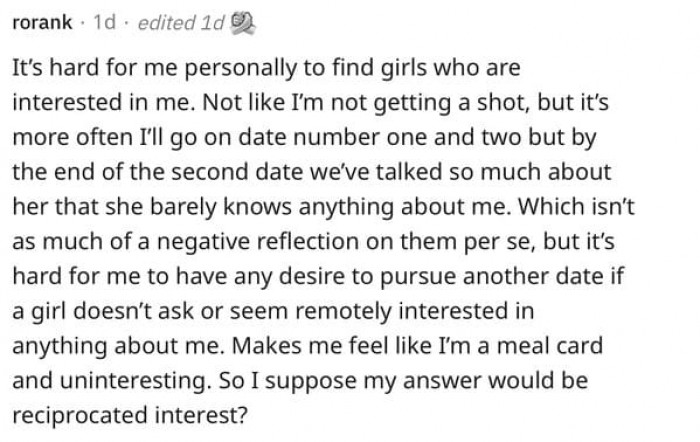Open the rorank user profile
This screenshot has height=442, width=700.
coord(42,22)
